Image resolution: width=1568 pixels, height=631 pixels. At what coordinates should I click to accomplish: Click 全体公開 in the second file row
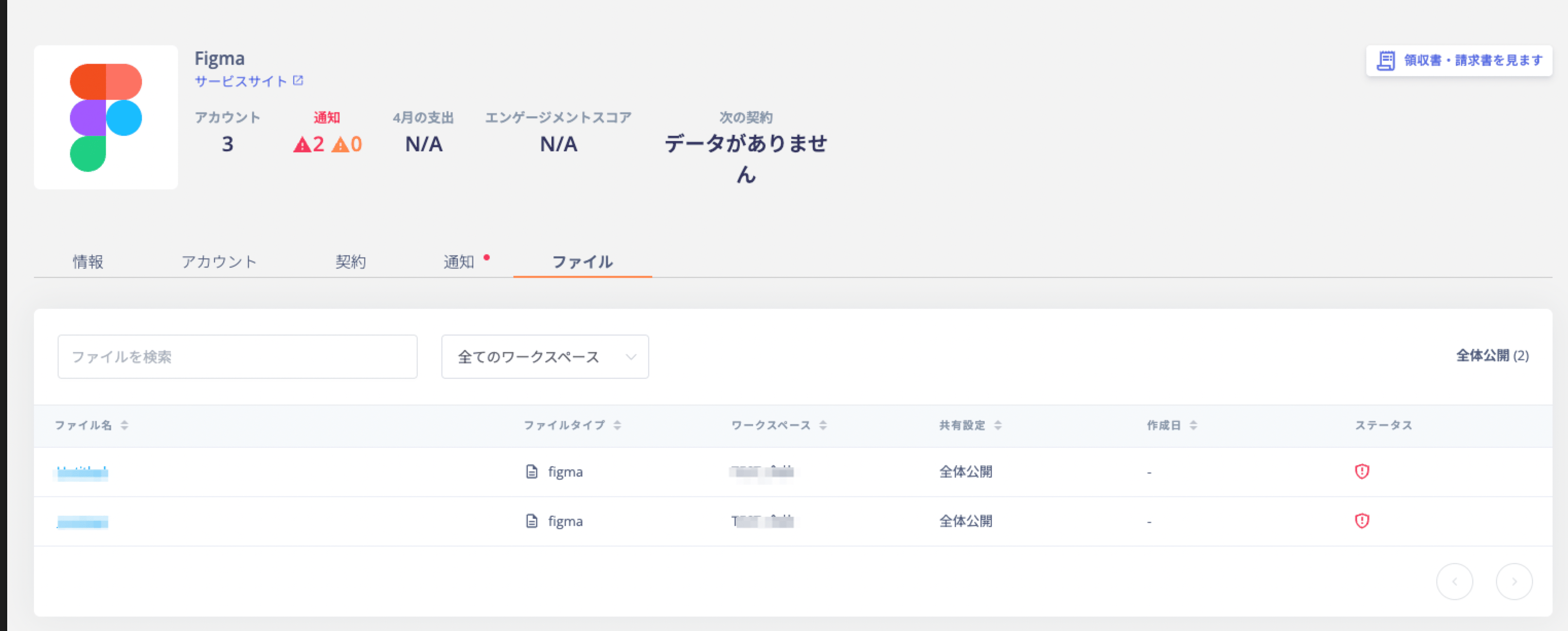(966, 521)
